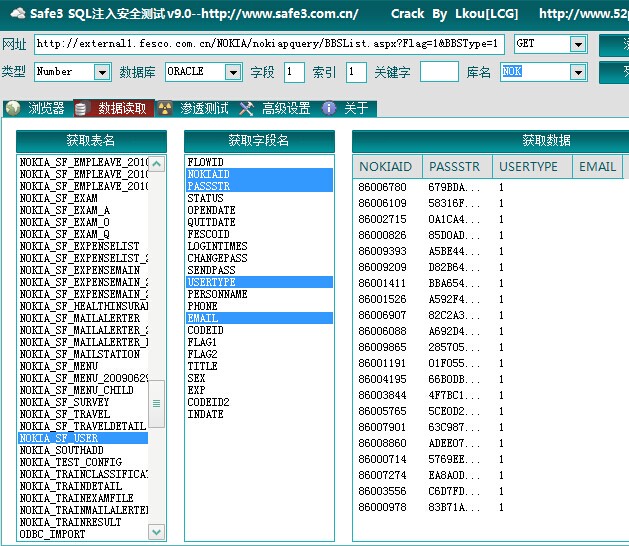The height and width of the screenshot is (546, 629).
Task: Select the NOKIA_SOUTHADD table
Action: [83, 450]
